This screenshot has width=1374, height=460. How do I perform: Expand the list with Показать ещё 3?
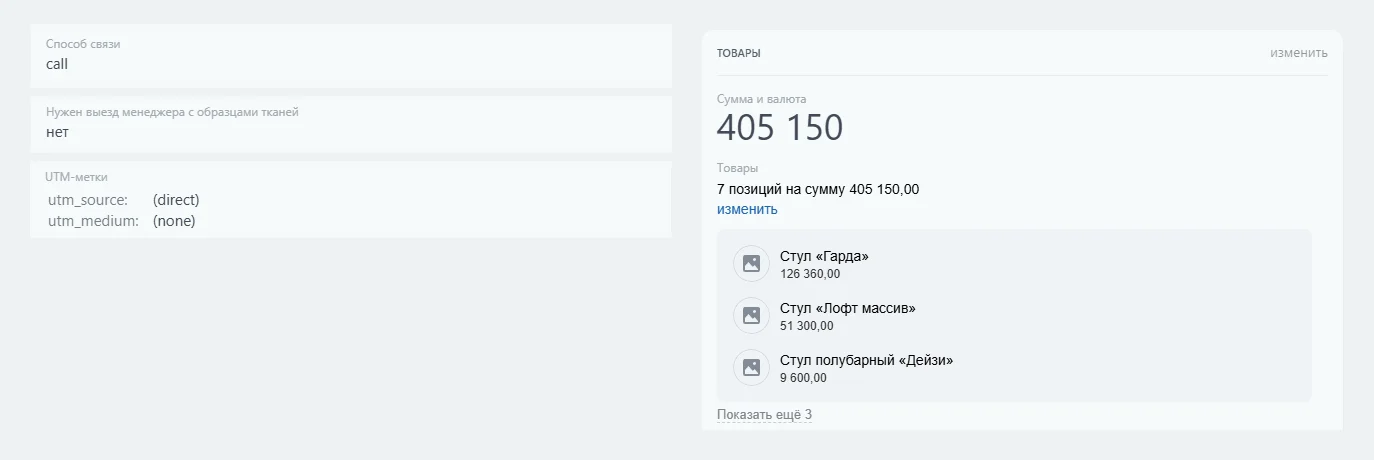[x=764, y=415]
